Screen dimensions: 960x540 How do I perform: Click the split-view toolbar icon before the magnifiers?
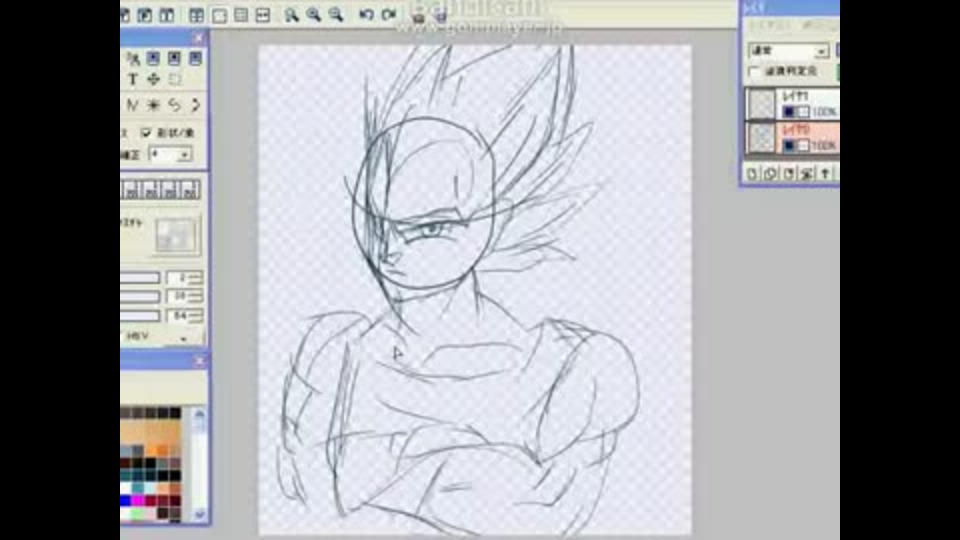263,15
